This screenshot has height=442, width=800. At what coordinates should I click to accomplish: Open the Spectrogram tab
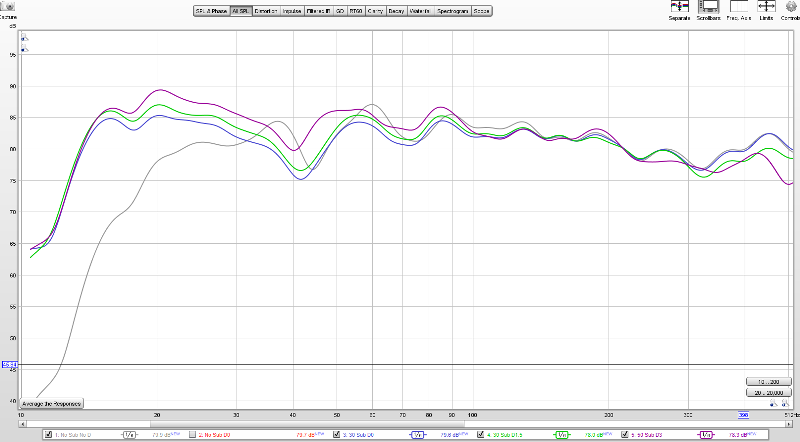[452, 11]
